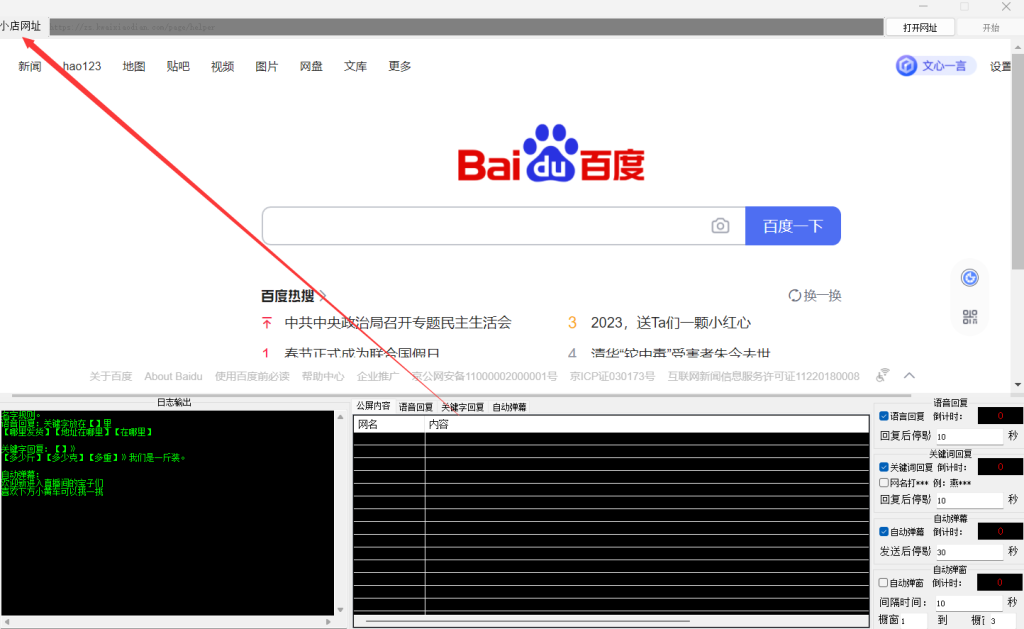The width and height of the screenshot is (1024, 629).
Task: Click the camera image-search icon in Baidu search box
Action: point(720,226)
